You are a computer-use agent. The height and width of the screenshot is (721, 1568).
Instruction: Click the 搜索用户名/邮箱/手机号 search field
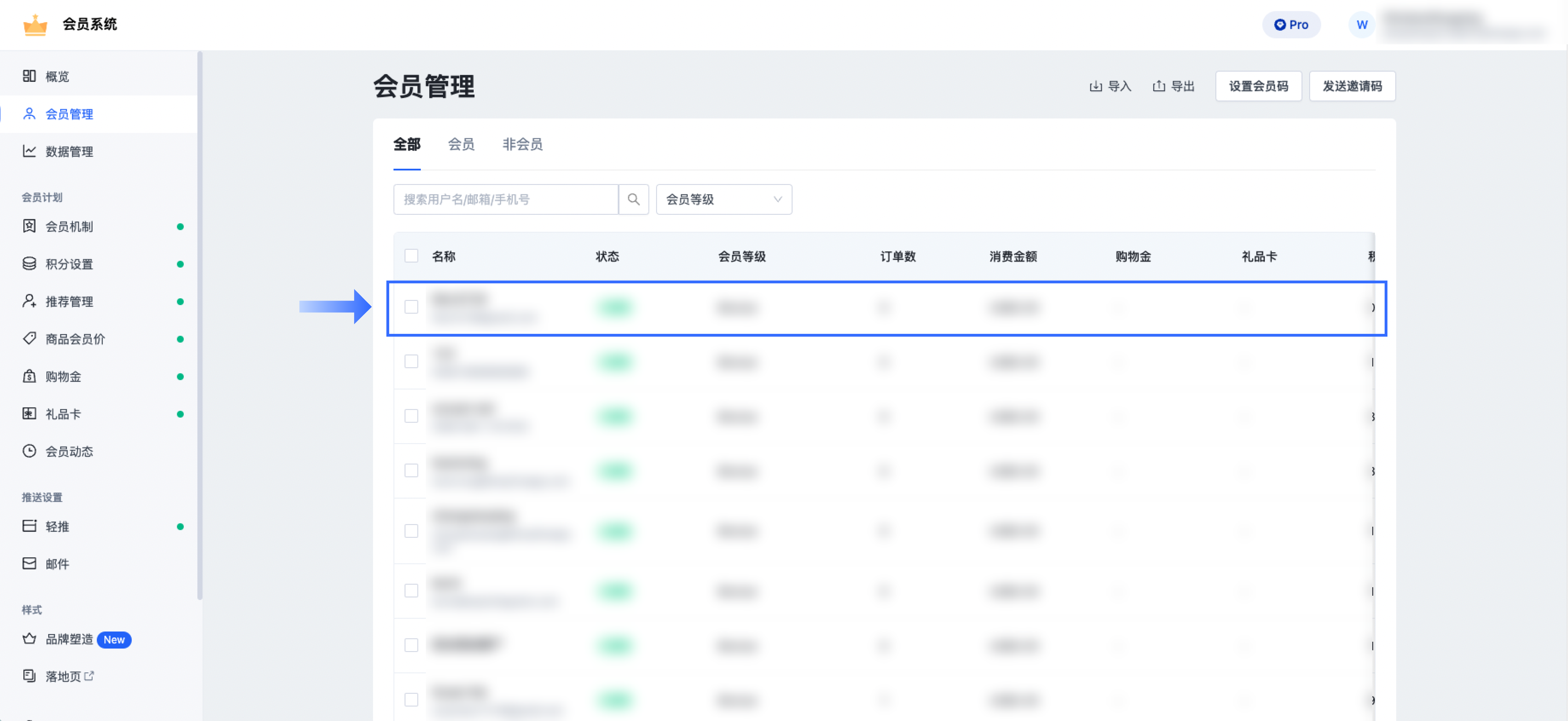(x=505, y=200)
